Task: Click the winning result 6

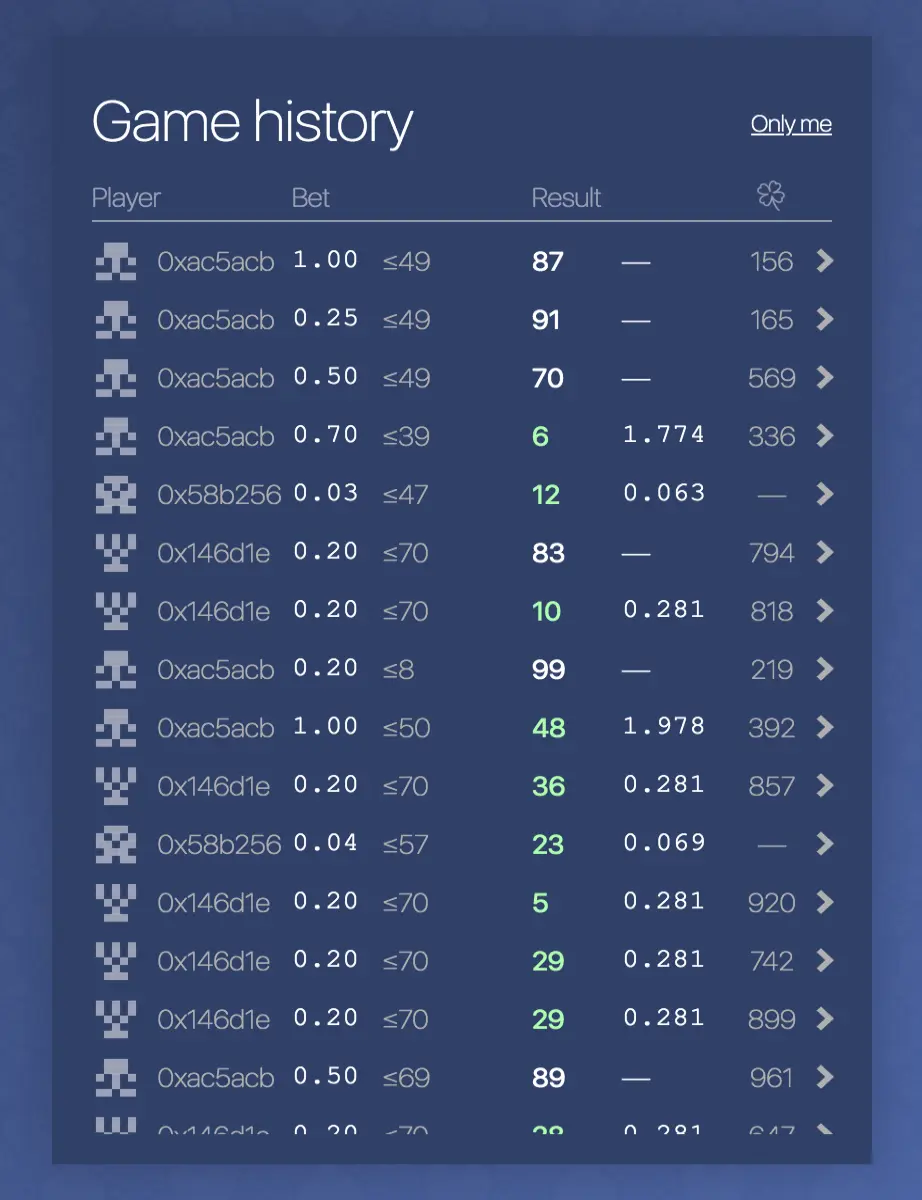Action: coord(540,436)
